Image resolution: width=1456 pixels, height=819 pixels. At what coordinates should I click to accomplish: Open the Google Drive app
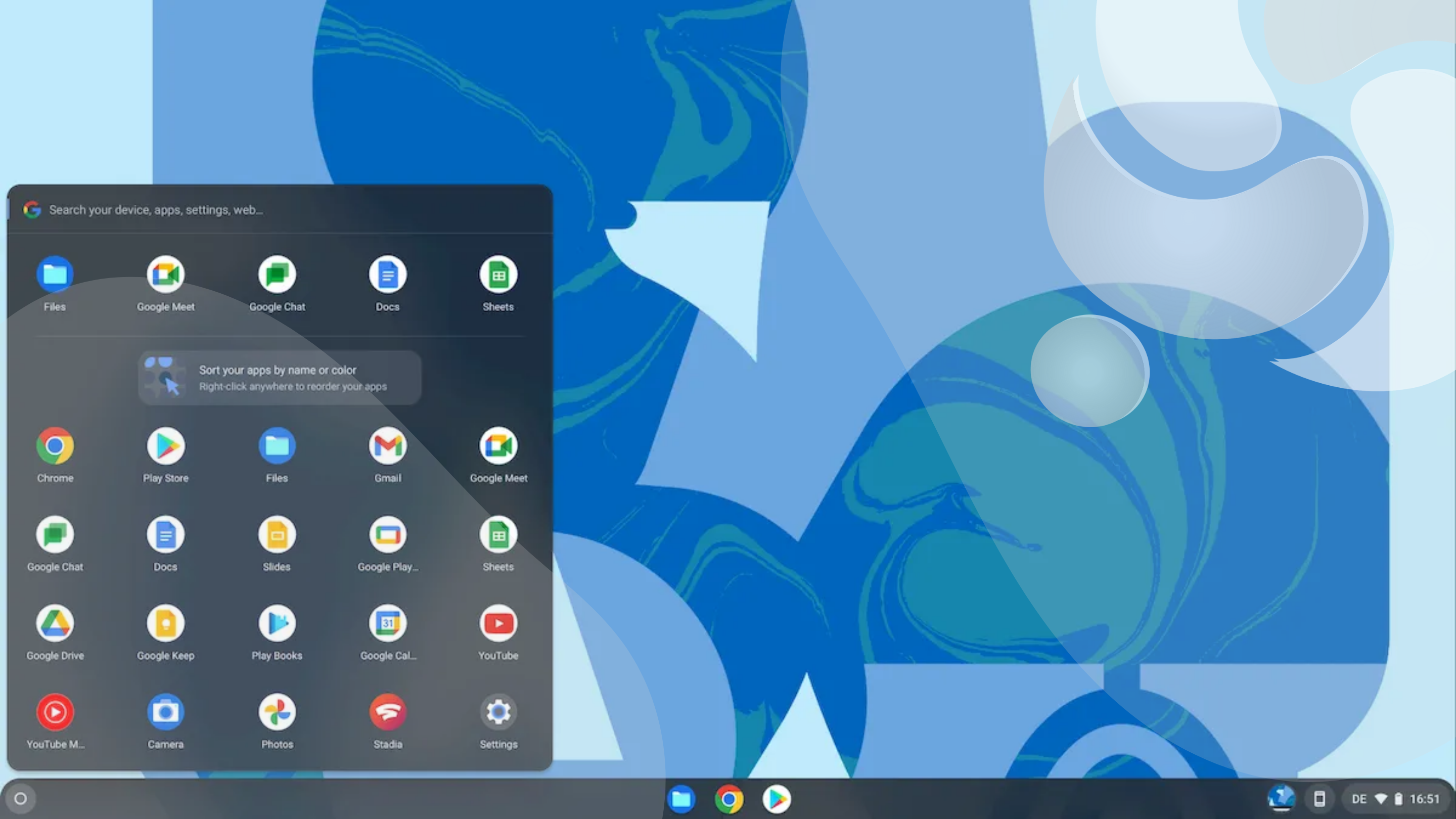point(55,624)
